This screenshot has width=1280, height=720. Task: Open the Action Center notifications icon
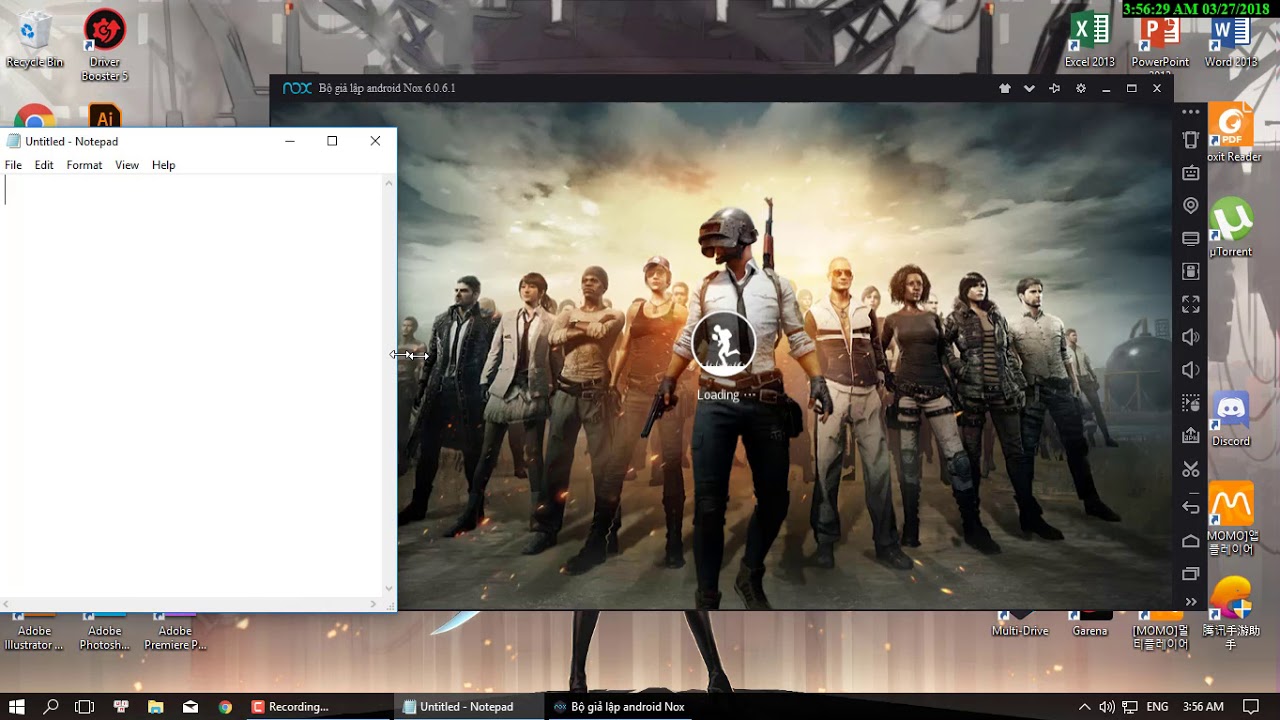click(x=1250, y=707)
